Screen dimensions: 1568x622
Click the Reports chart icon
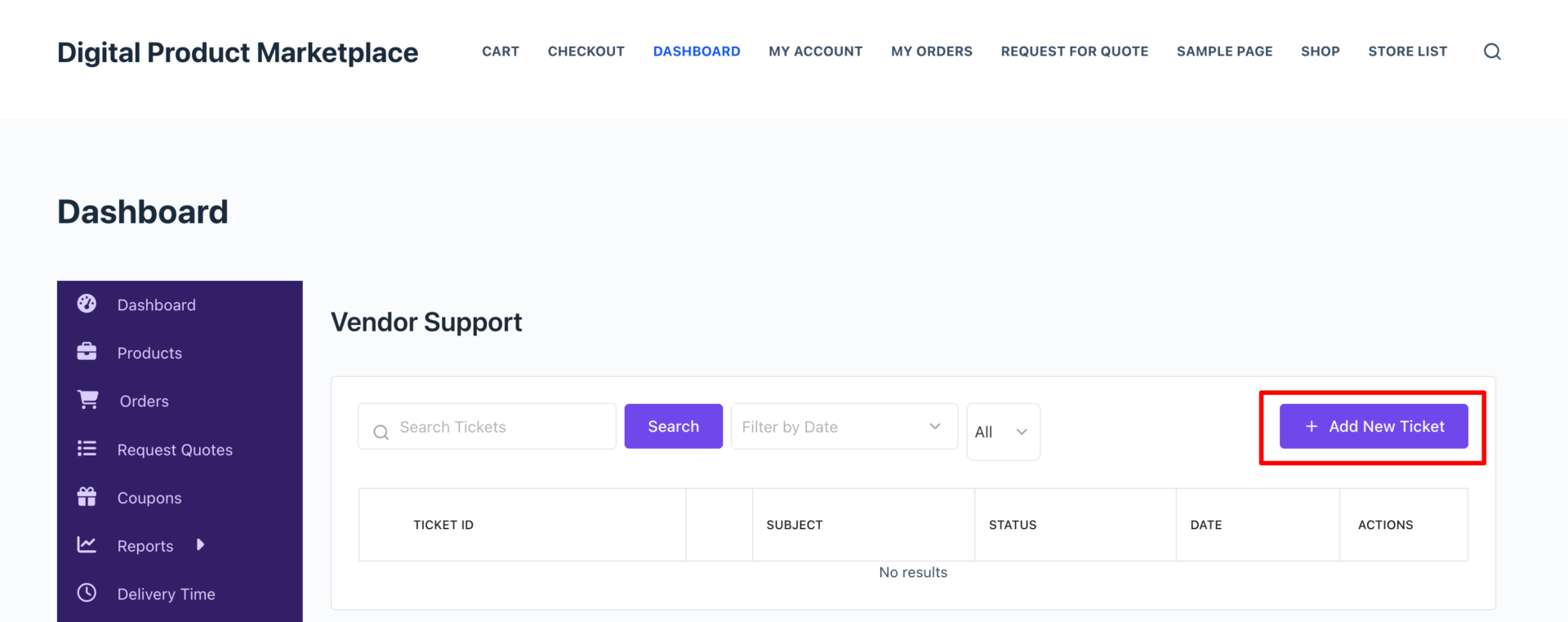pyautogui.click(x=87, y=544)
